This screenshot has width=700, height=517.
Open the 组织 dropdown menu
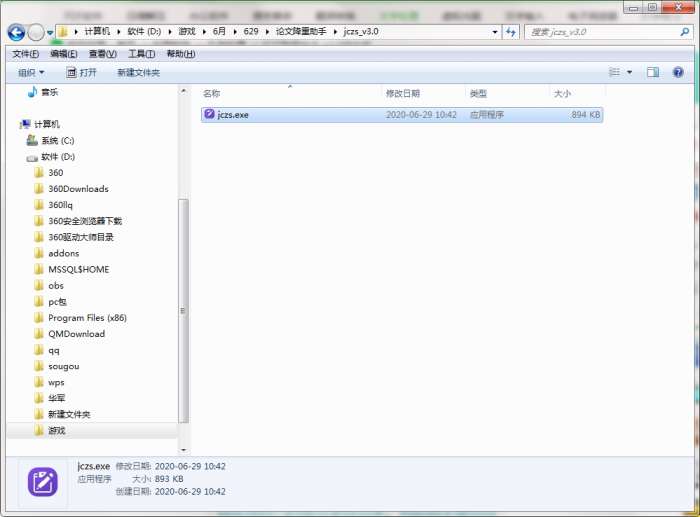point(30,73)
